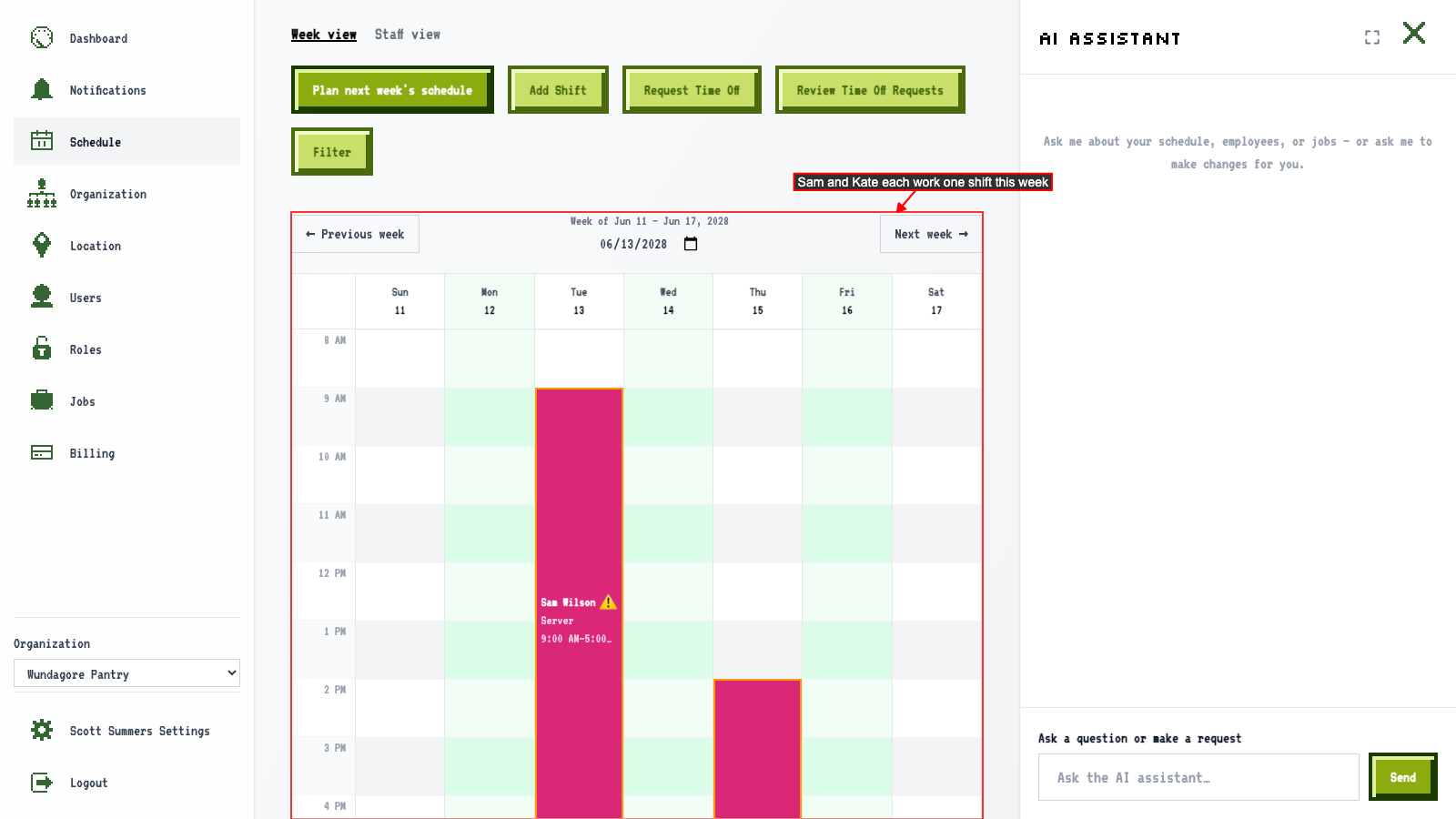Click the Location pin icon

point(42,245)
